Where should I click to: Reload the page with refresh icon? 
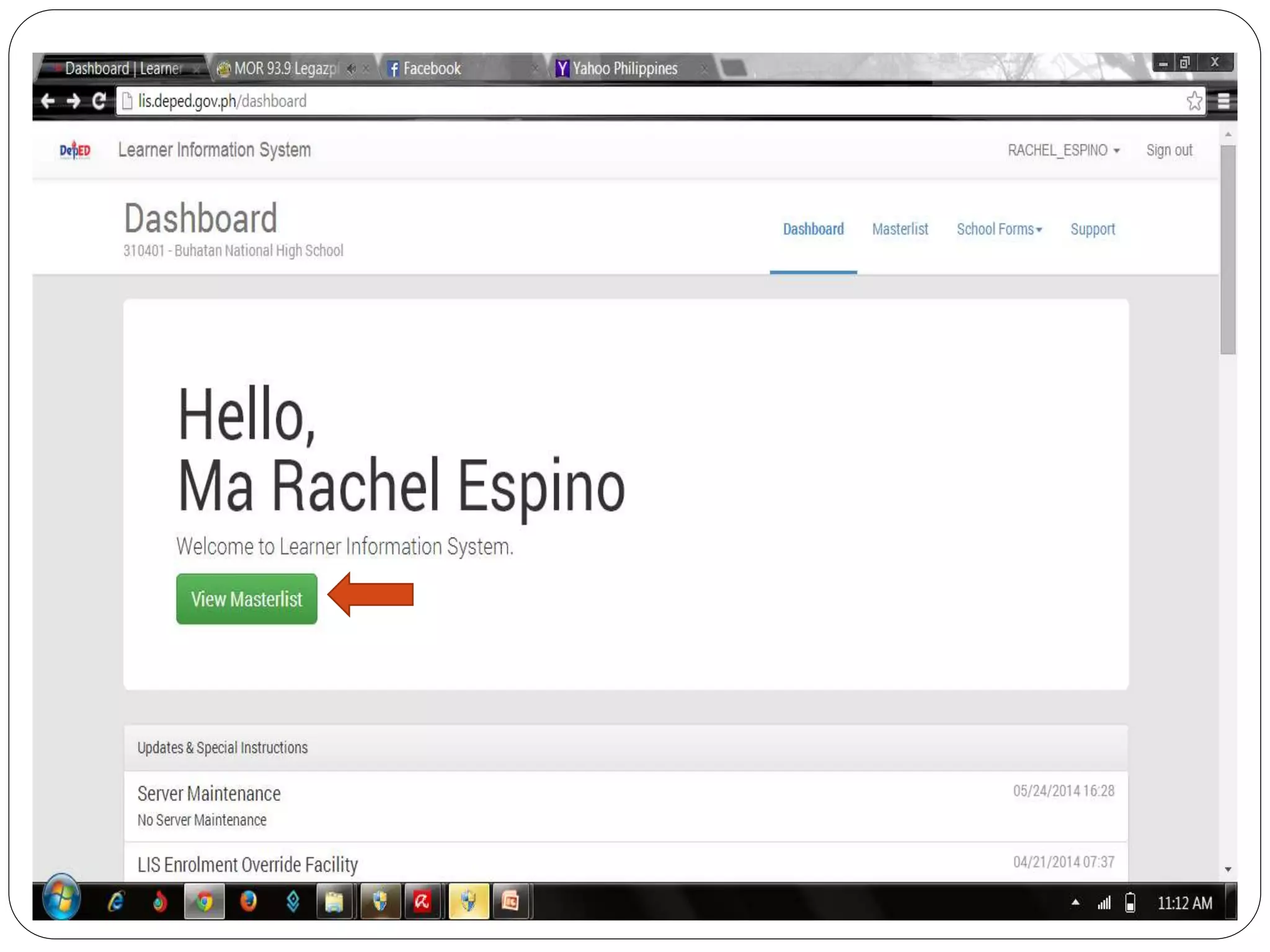99,101
